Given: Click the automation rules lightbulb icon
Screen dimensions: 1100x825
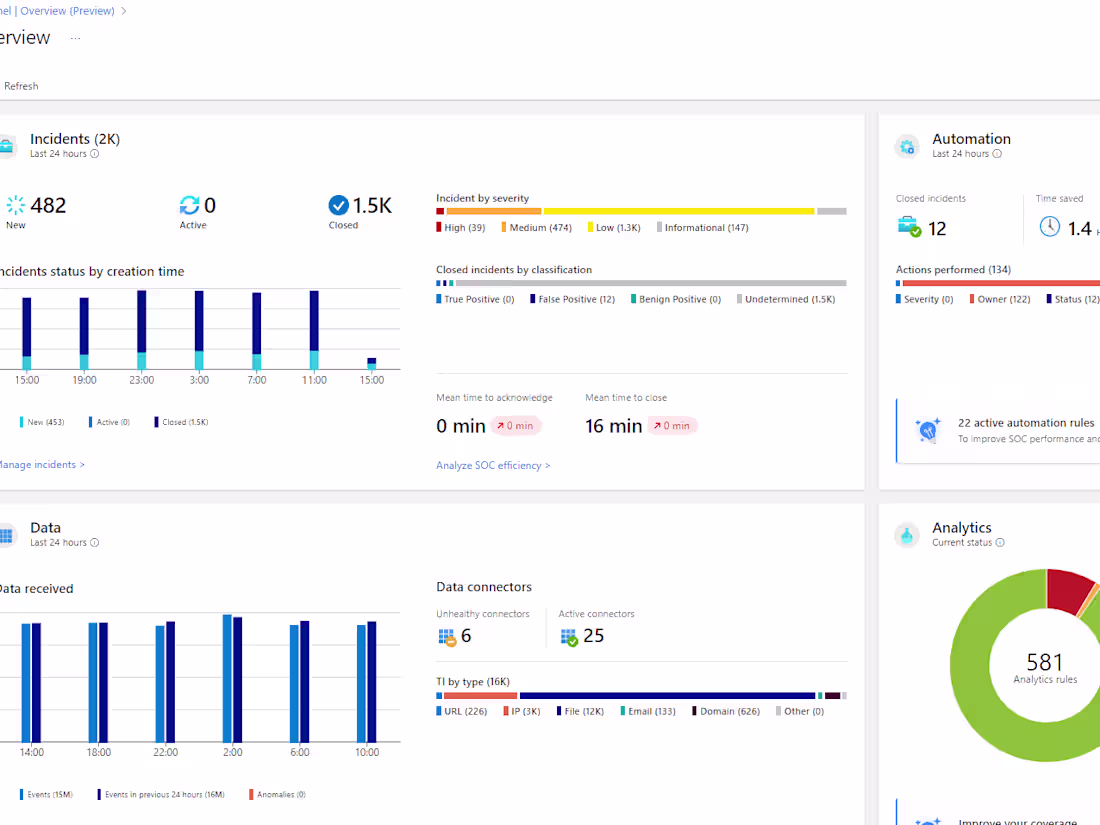Looking at the screenshot, I should pos(928,429).
